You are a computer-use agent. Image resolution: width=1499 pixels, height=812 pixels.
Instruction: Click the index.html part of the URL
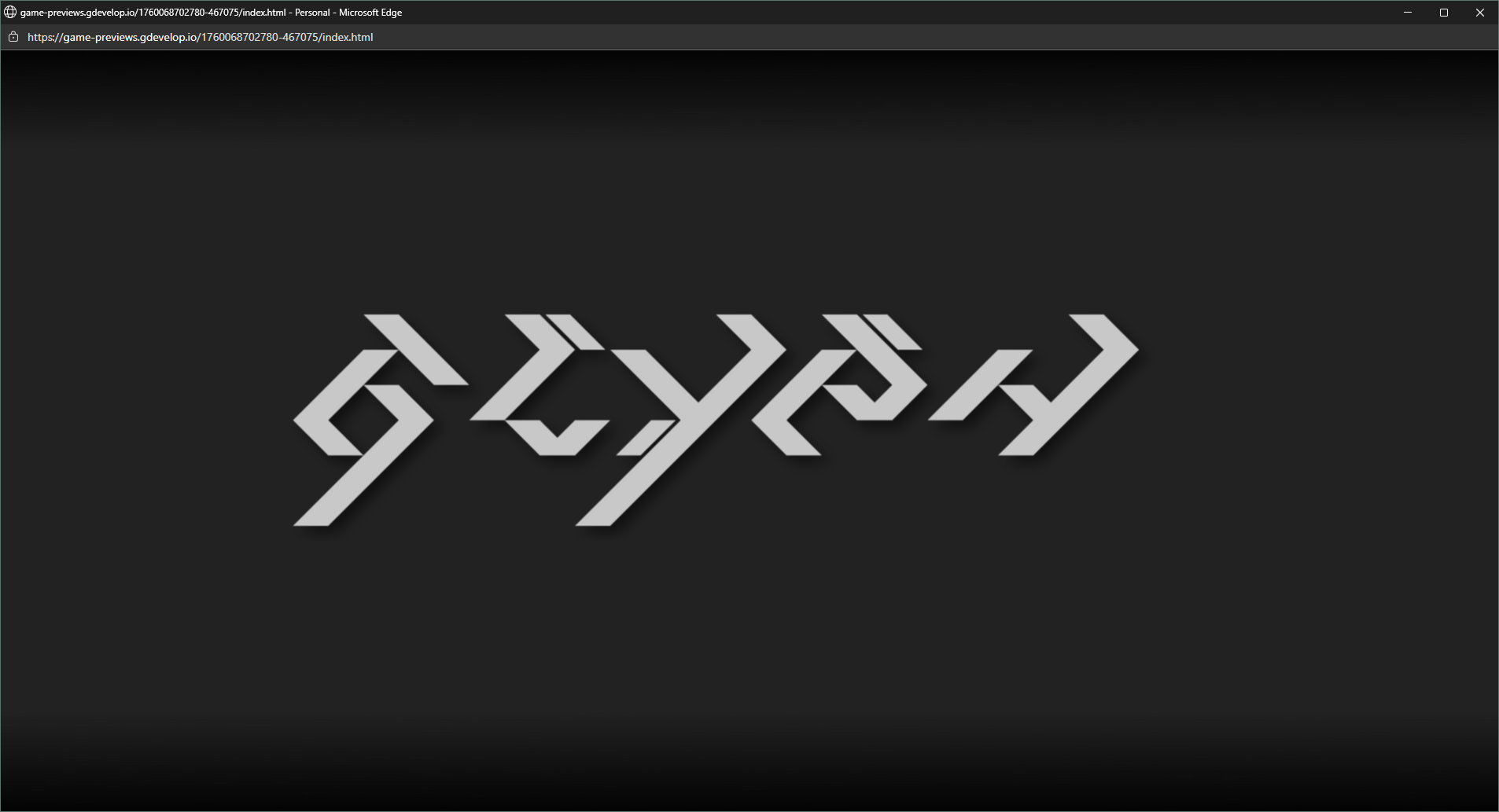tap(347, 37)
